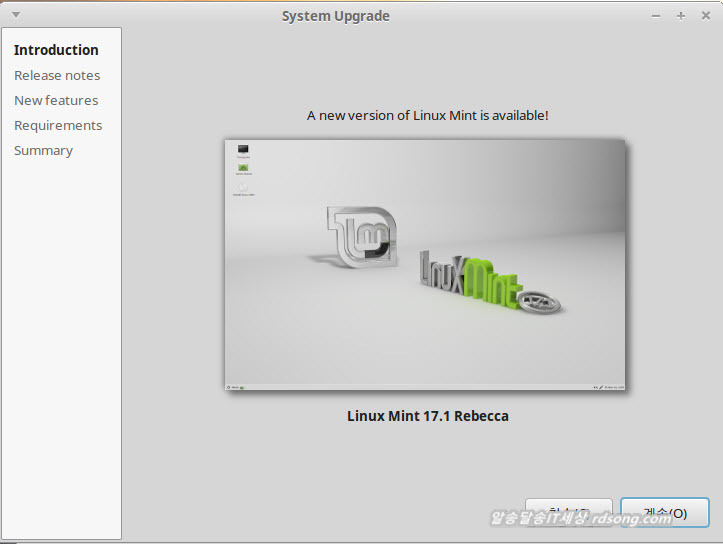Maximize the System Upgrade window with plus button
The image size is (723, 544).
(681, 15)
